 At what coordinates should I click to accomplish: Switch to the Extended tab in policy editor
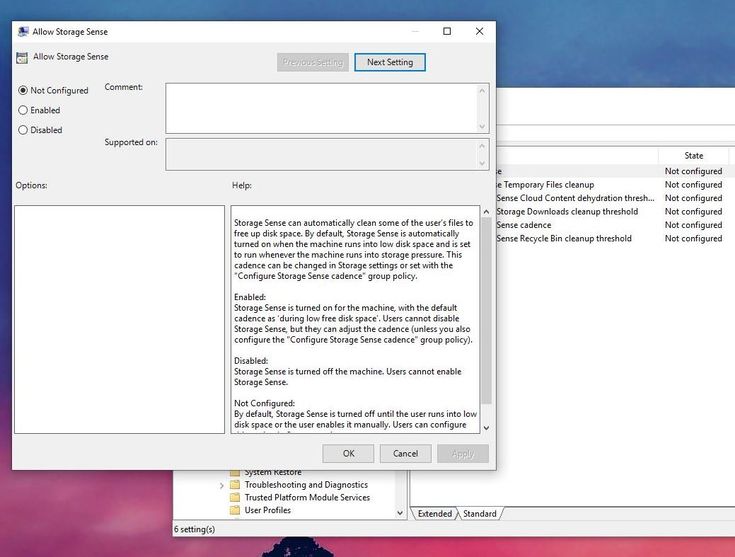435,513
